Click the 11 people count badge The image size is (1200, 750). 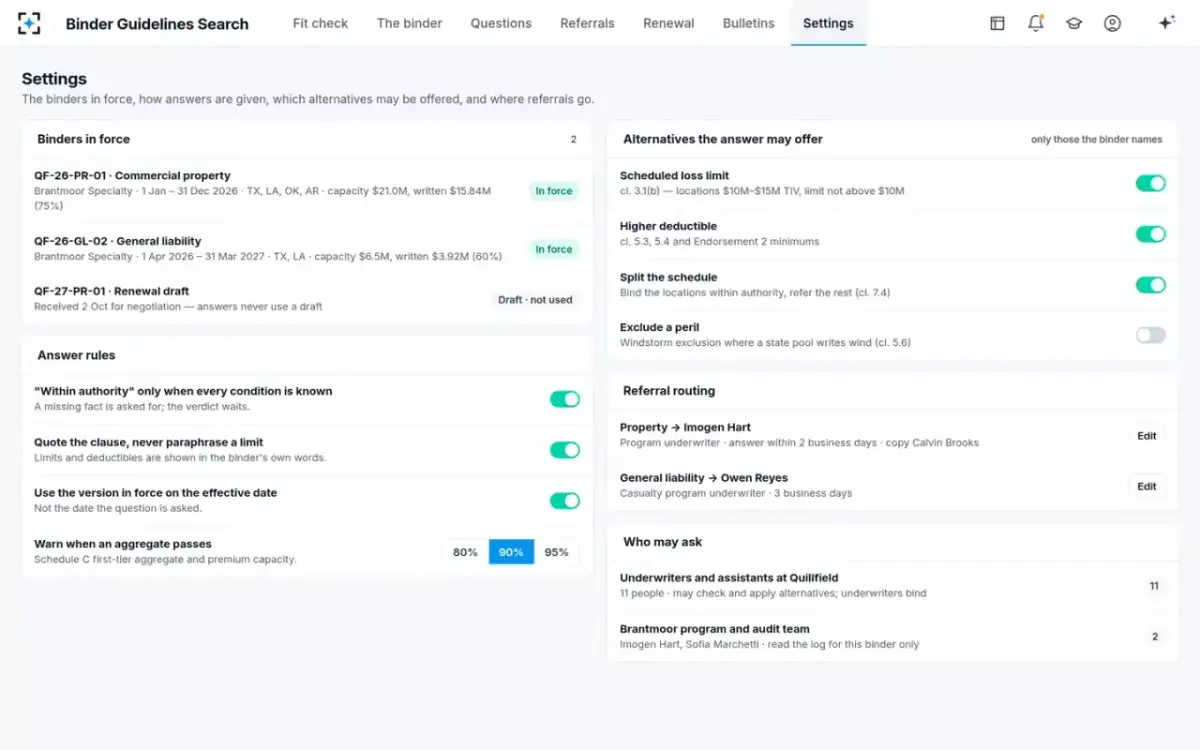1154,586
